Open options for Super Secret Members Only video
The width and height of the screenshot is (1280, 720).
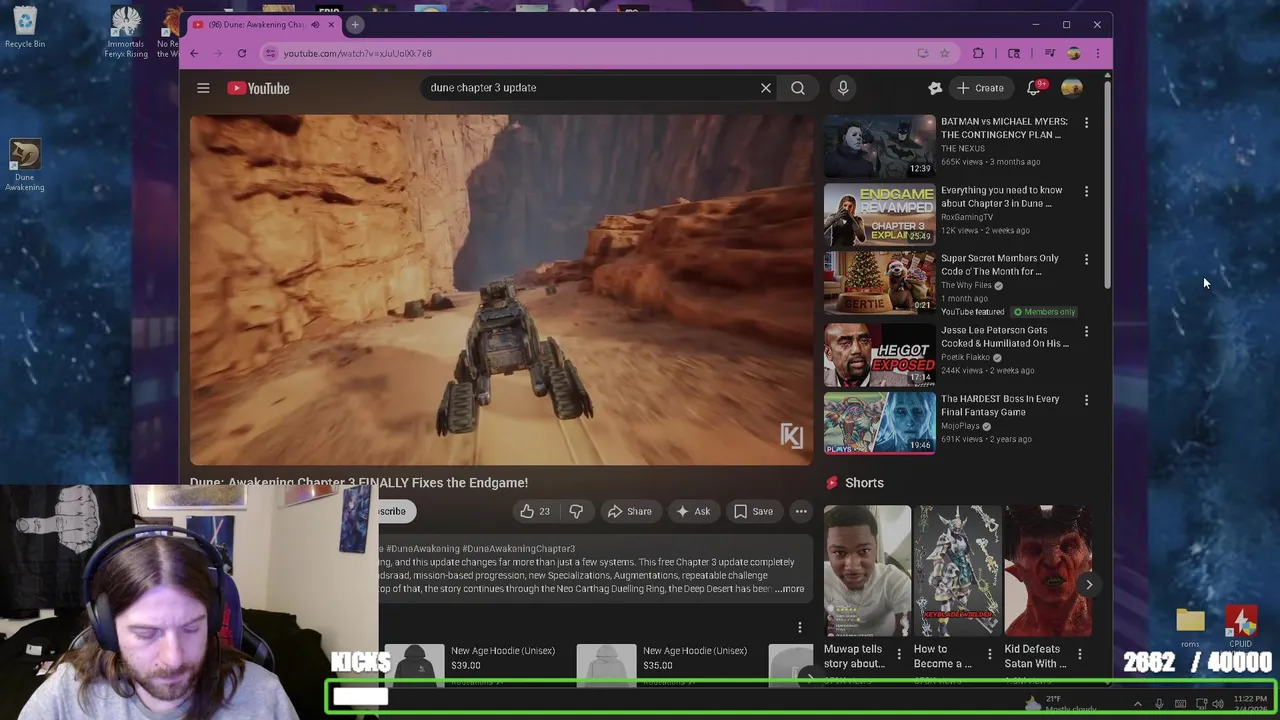pyautogui.click(x=1087, y=259)
